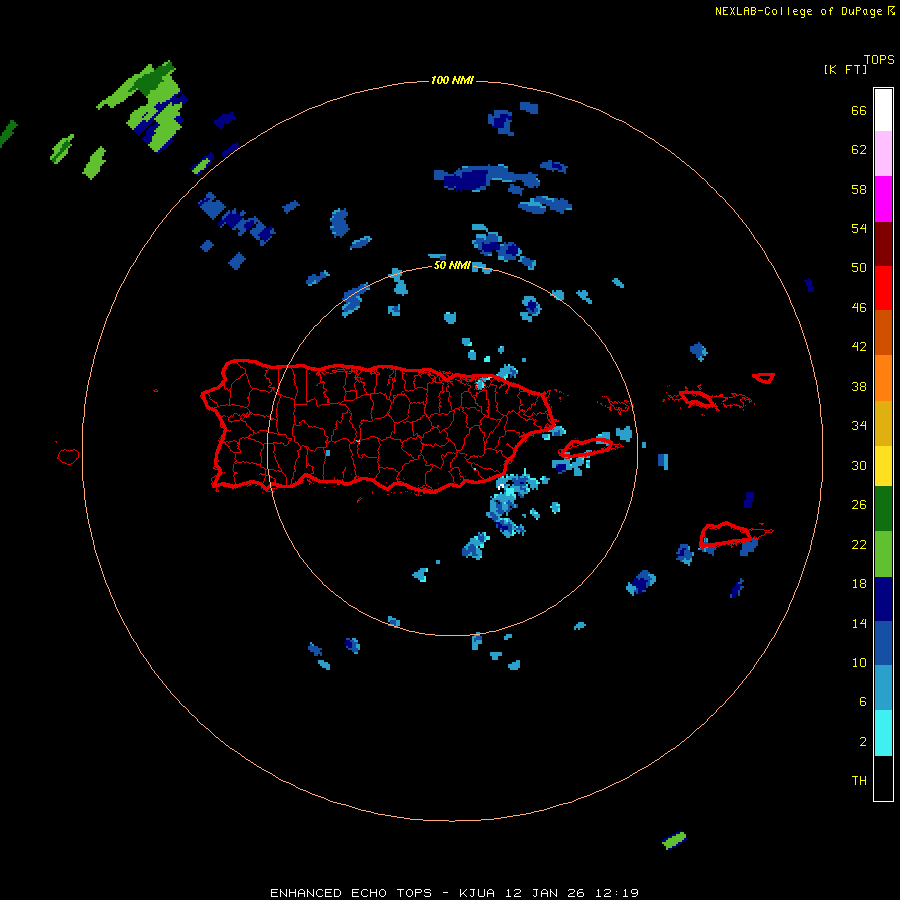Pick the dark orange 46 legend swatch
900x900 pixels.
click(x=883, y=332)
